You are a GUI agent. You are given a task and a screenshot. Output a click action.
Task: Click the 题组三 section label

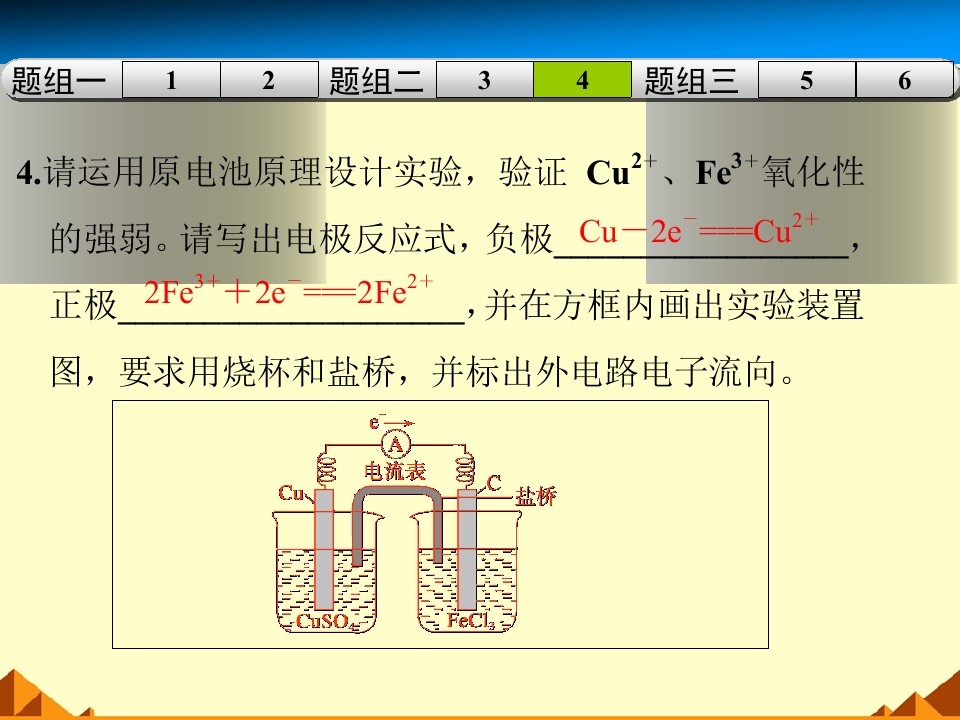[691, 80]
